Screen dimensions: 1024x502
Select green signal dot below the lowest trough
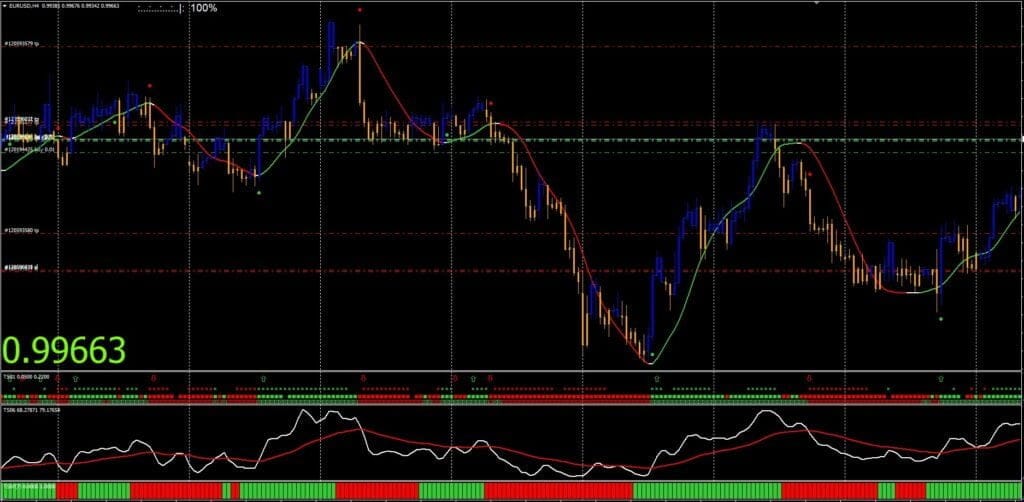tap(652, 354)
